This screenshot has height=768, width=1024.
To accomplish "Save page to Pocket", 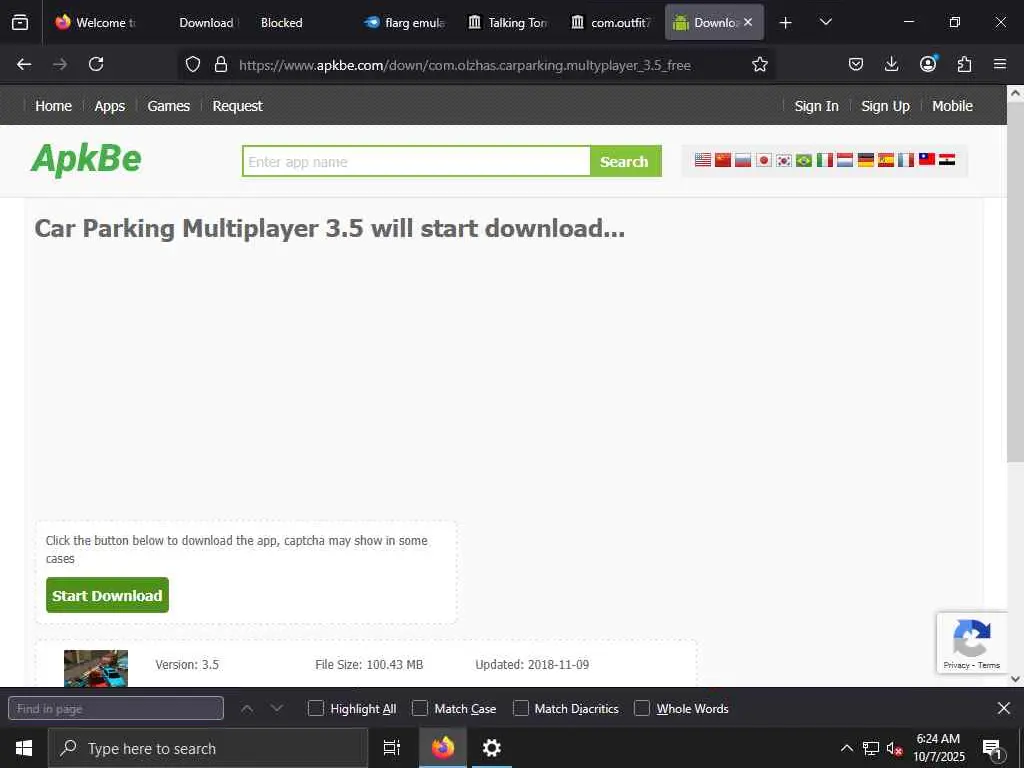I will [x=856, y=64].
